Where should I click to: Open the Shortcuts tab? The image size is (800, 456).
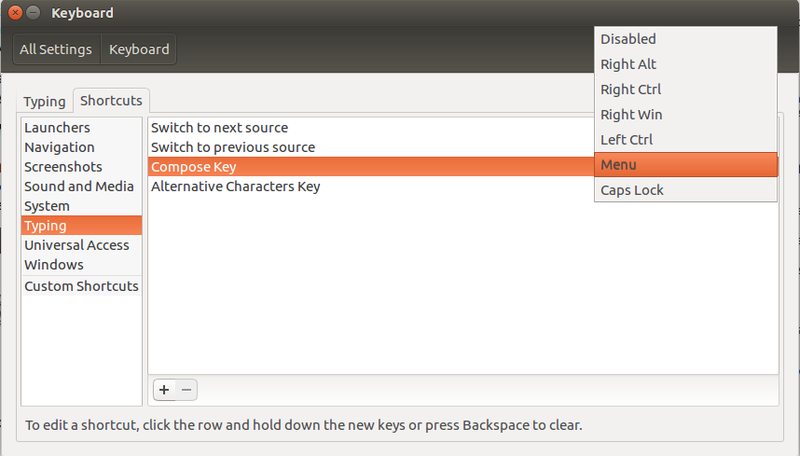111,100
